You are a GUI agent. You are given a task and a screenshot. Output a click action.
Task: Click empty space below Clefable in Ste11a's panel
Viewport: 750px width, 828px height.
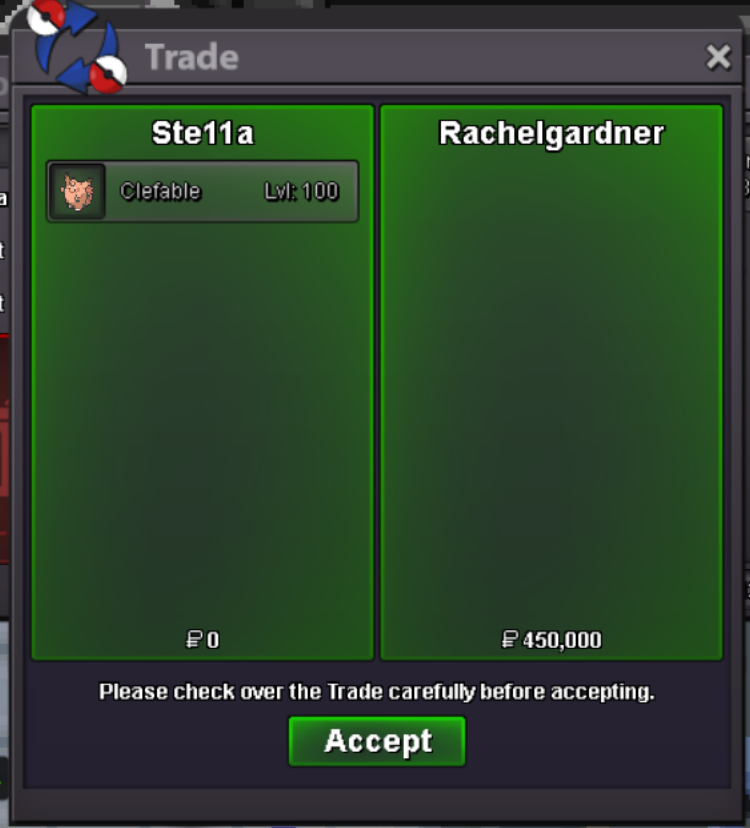pyautogui.click(x=203, y=422)
